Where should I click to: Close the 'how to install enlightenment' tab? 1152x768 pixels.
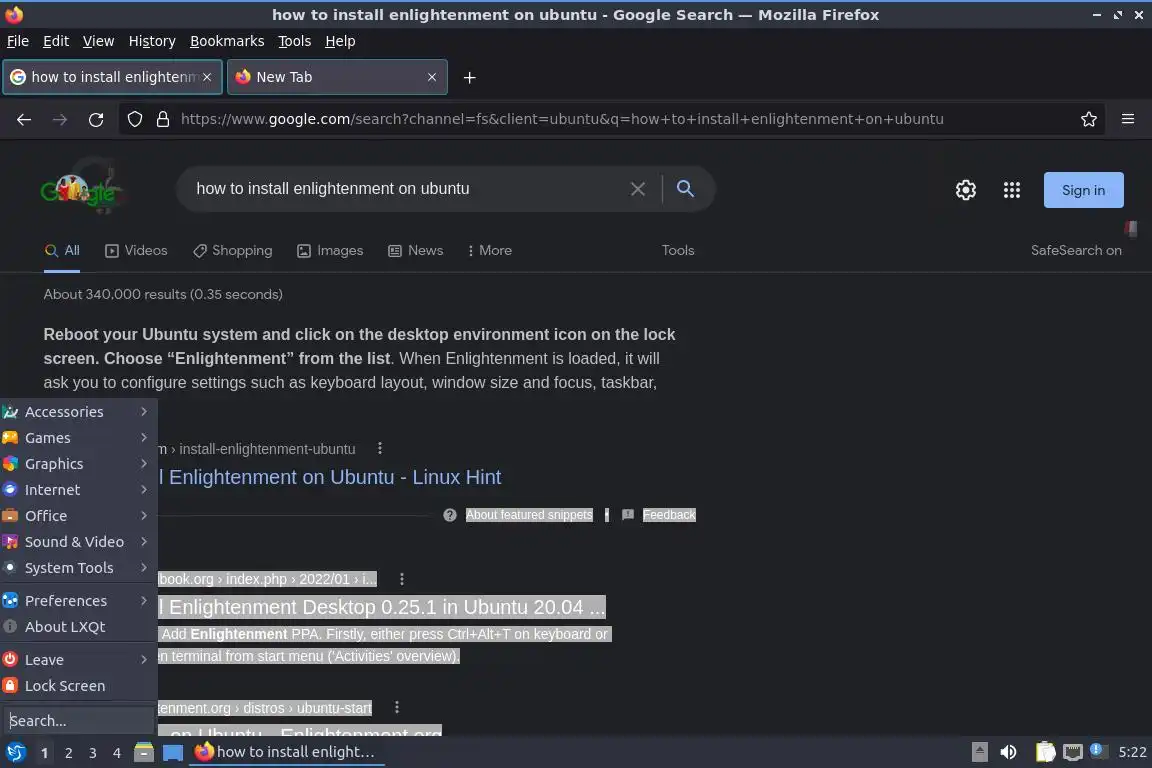pos(207,77)
